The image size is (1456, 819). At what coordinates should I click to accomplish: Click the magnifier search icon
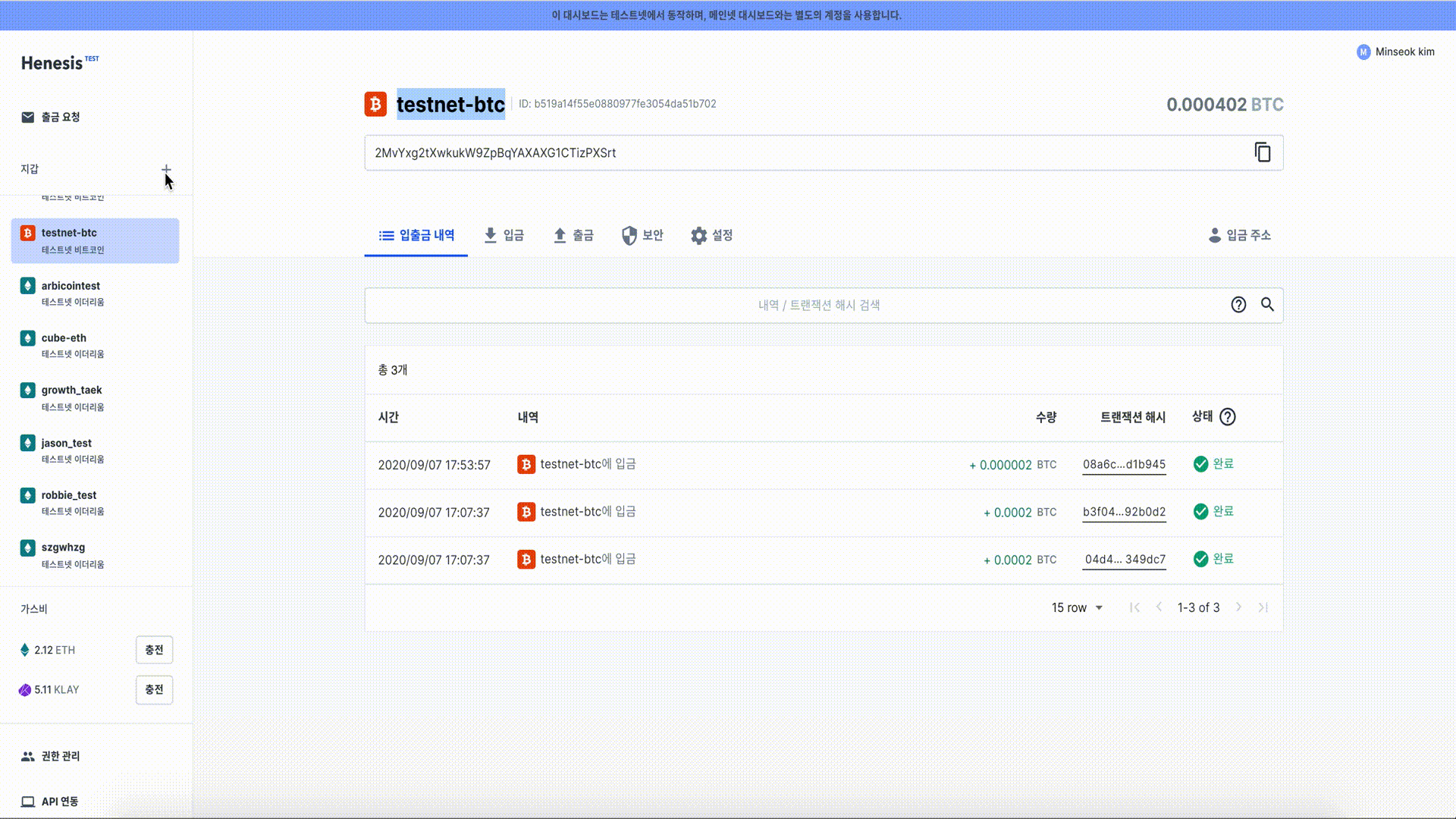[x=1267, y=305]
